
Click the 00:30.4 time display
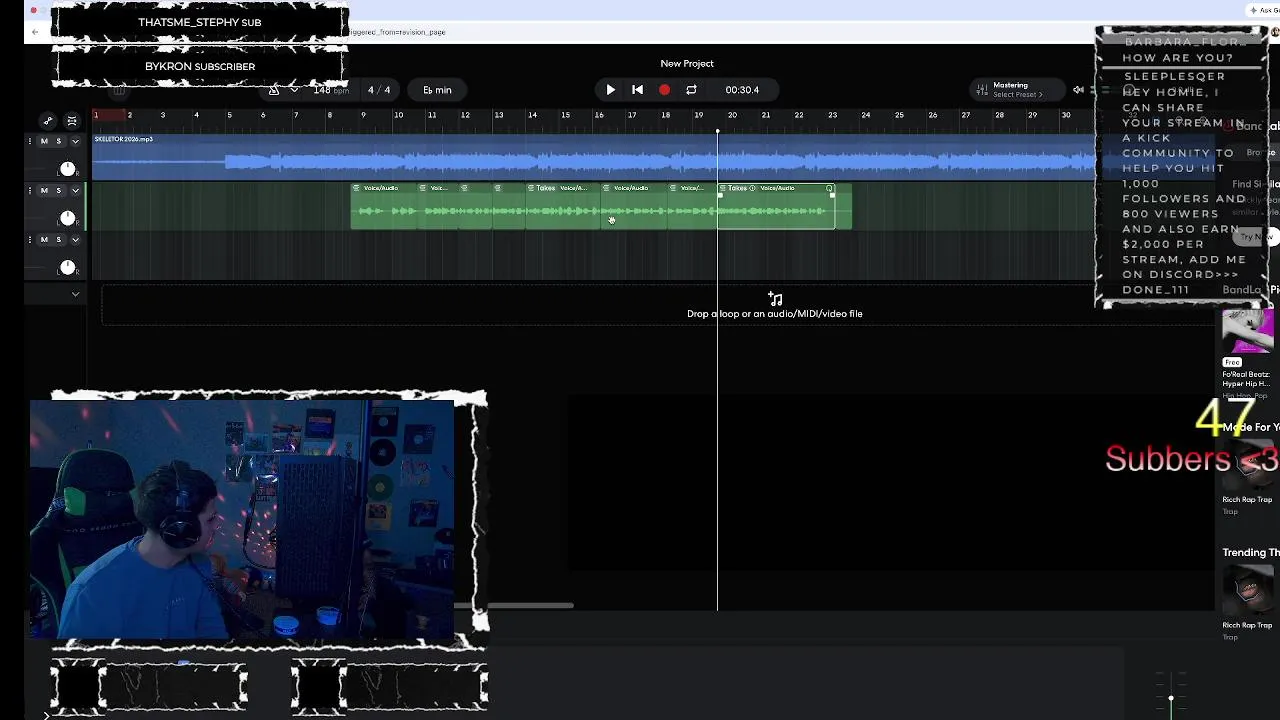(x=742, y=90)
